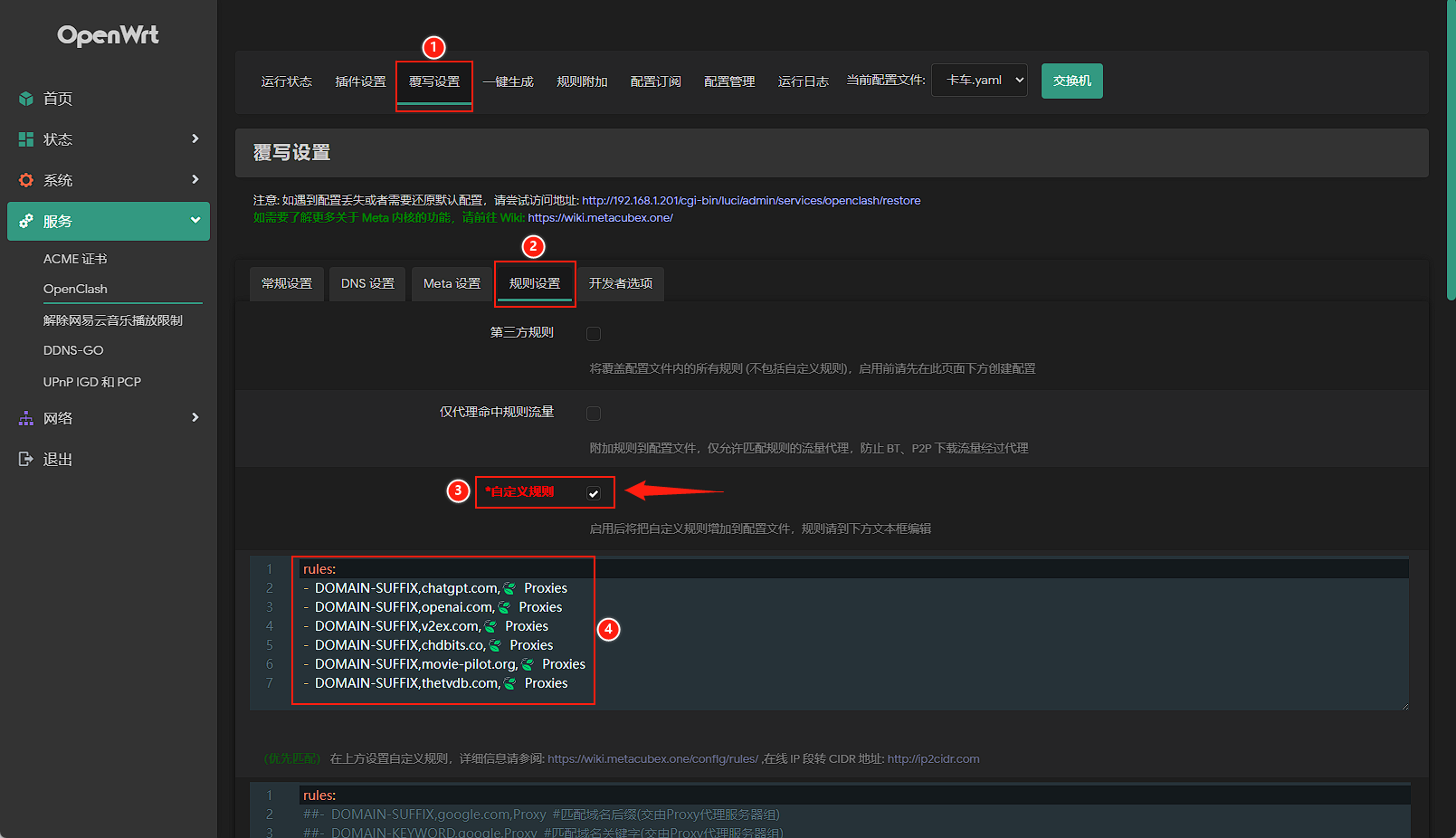Viewport: 1456px width, 838px height.
Task: Click the chdbits.co rule line
Action: [428, 645]
